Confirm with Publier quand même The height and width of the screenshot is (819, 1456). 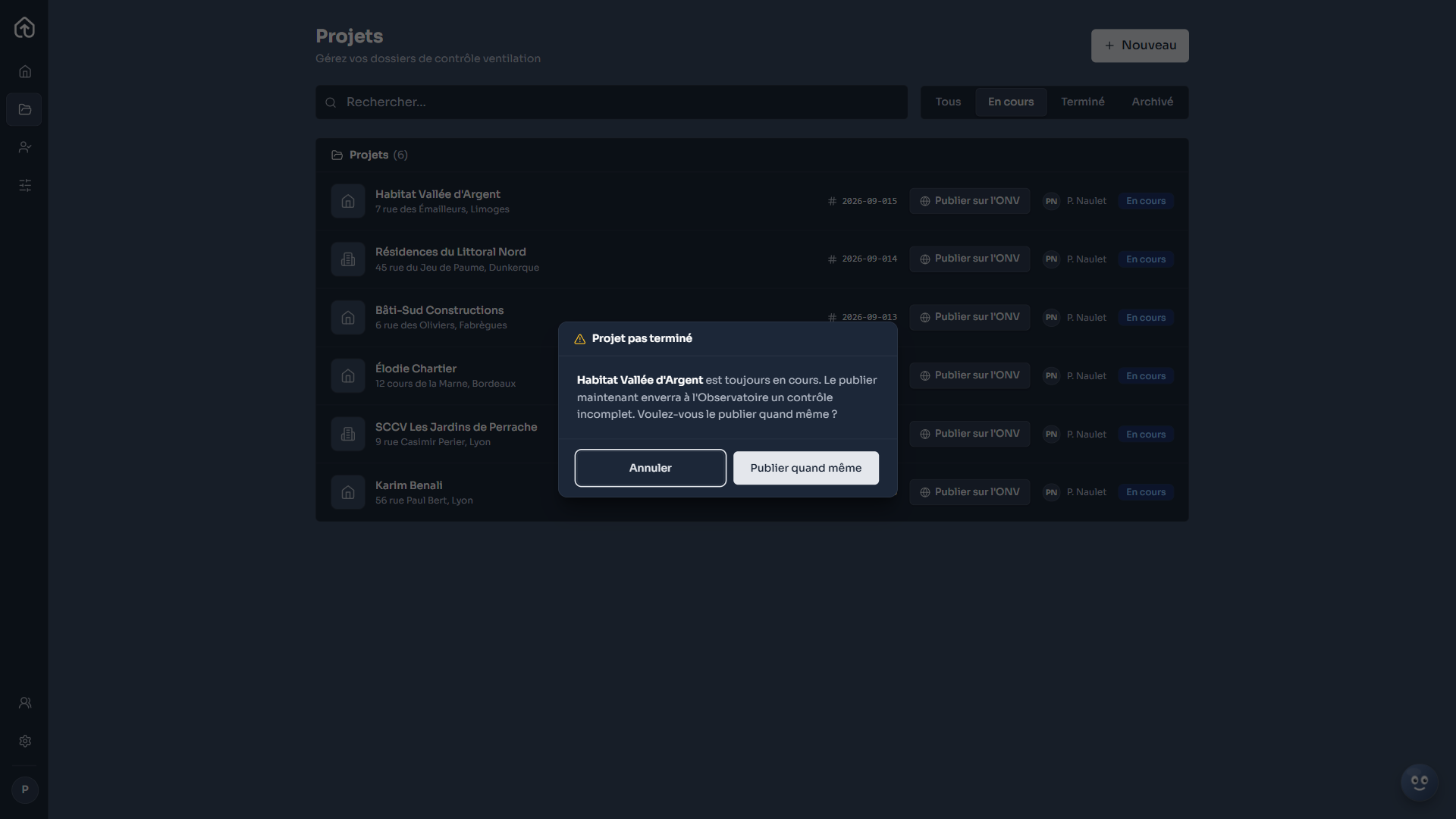point(806,468)
